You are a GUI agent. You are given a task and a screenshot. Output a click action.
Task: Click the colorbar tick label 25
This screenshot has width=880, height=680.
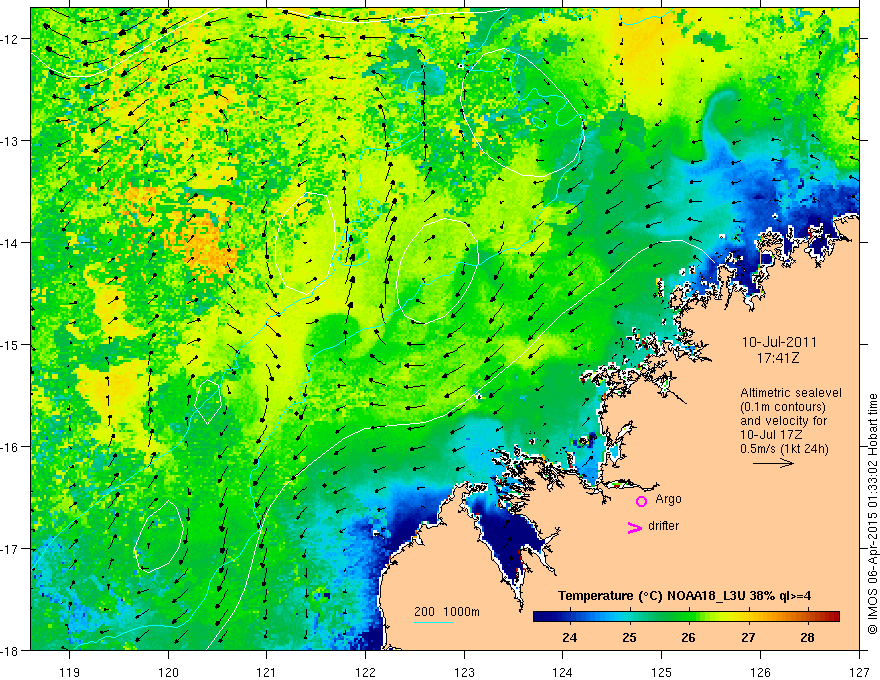pyautogui.click(x=629, y=637)
